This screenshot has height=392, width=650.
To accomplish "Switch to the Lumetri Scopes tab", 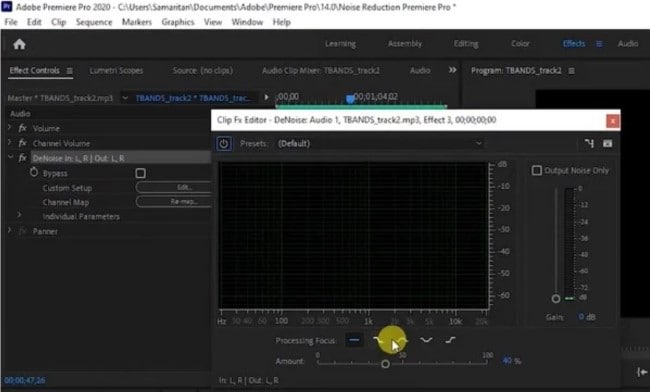I will tap(116, 71).
